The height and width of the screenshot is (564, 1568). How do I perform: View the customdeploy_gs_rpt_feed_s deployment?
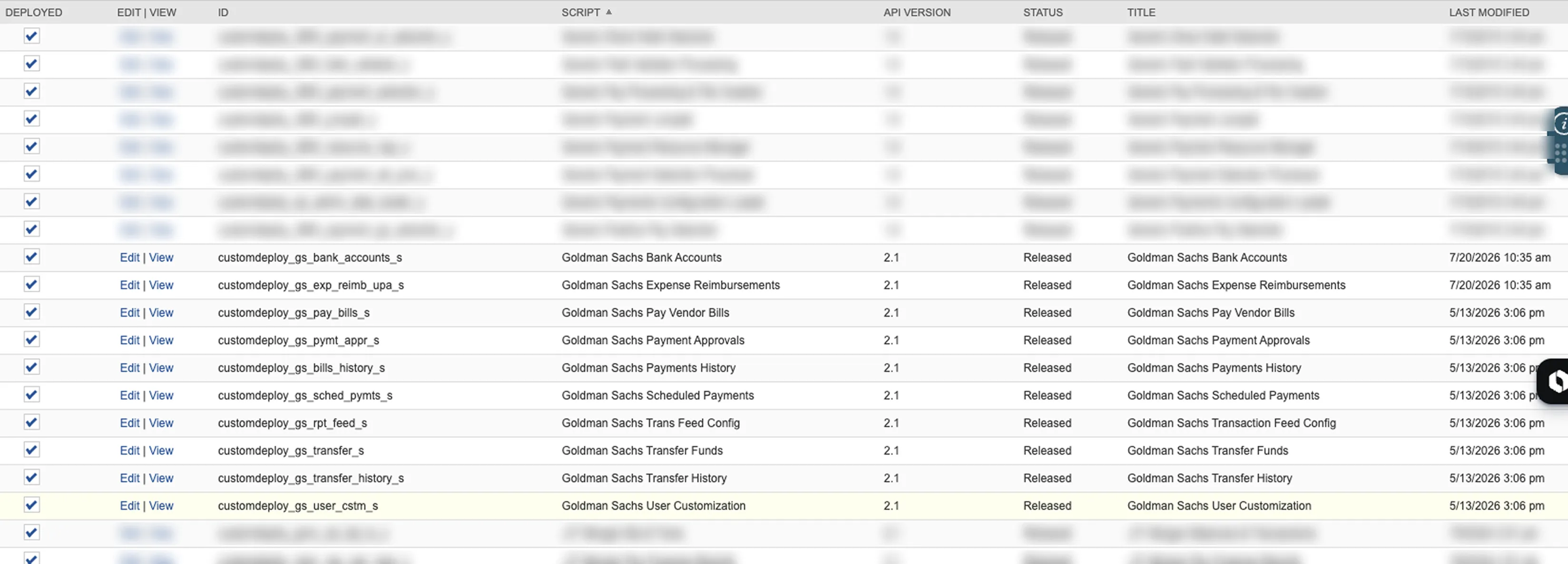click(161, 423)
